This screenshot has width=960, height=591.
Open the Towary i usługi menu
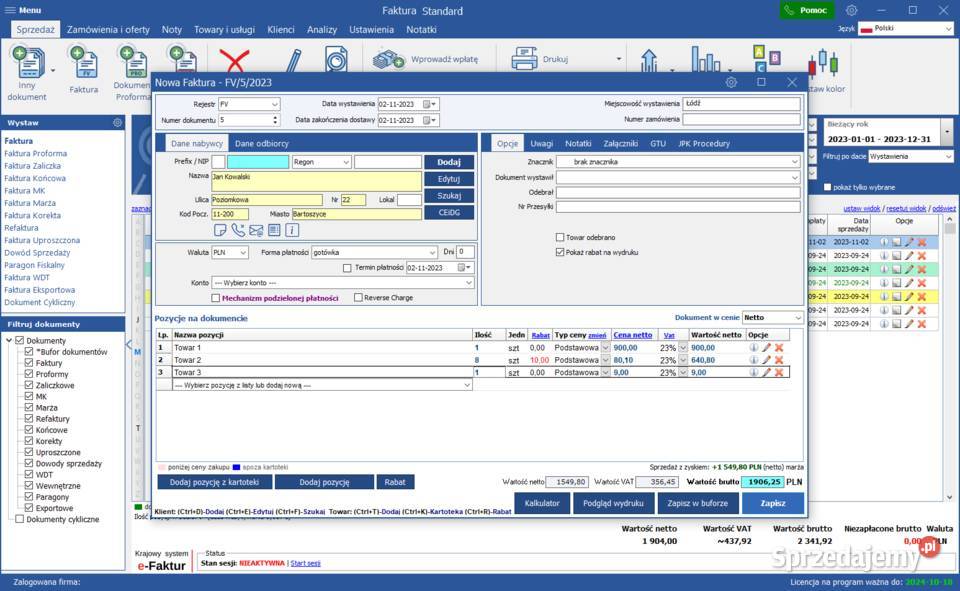coord(224,29)
